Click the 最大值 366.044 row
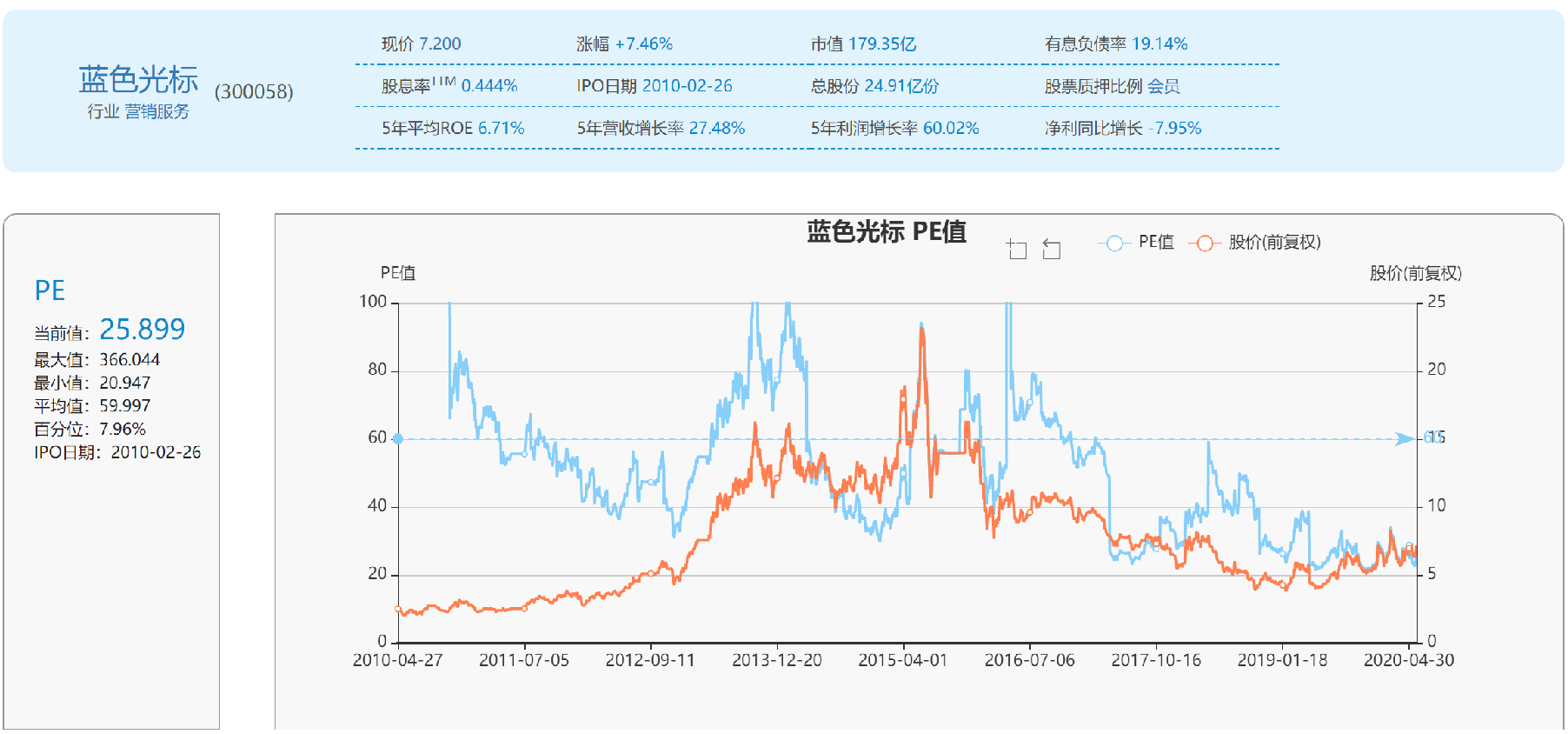This screenshot has width=1568, height=734. click(x=97, y=360)
